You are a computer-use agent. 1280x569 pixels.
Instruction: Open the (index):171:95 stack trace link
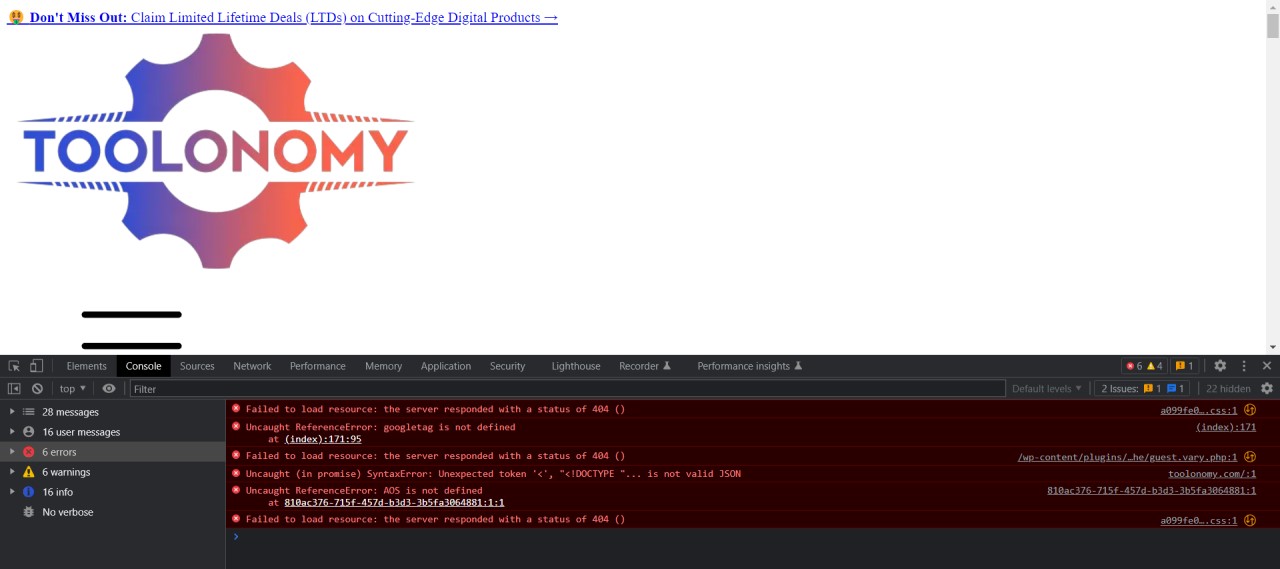[x=323, y=439]
